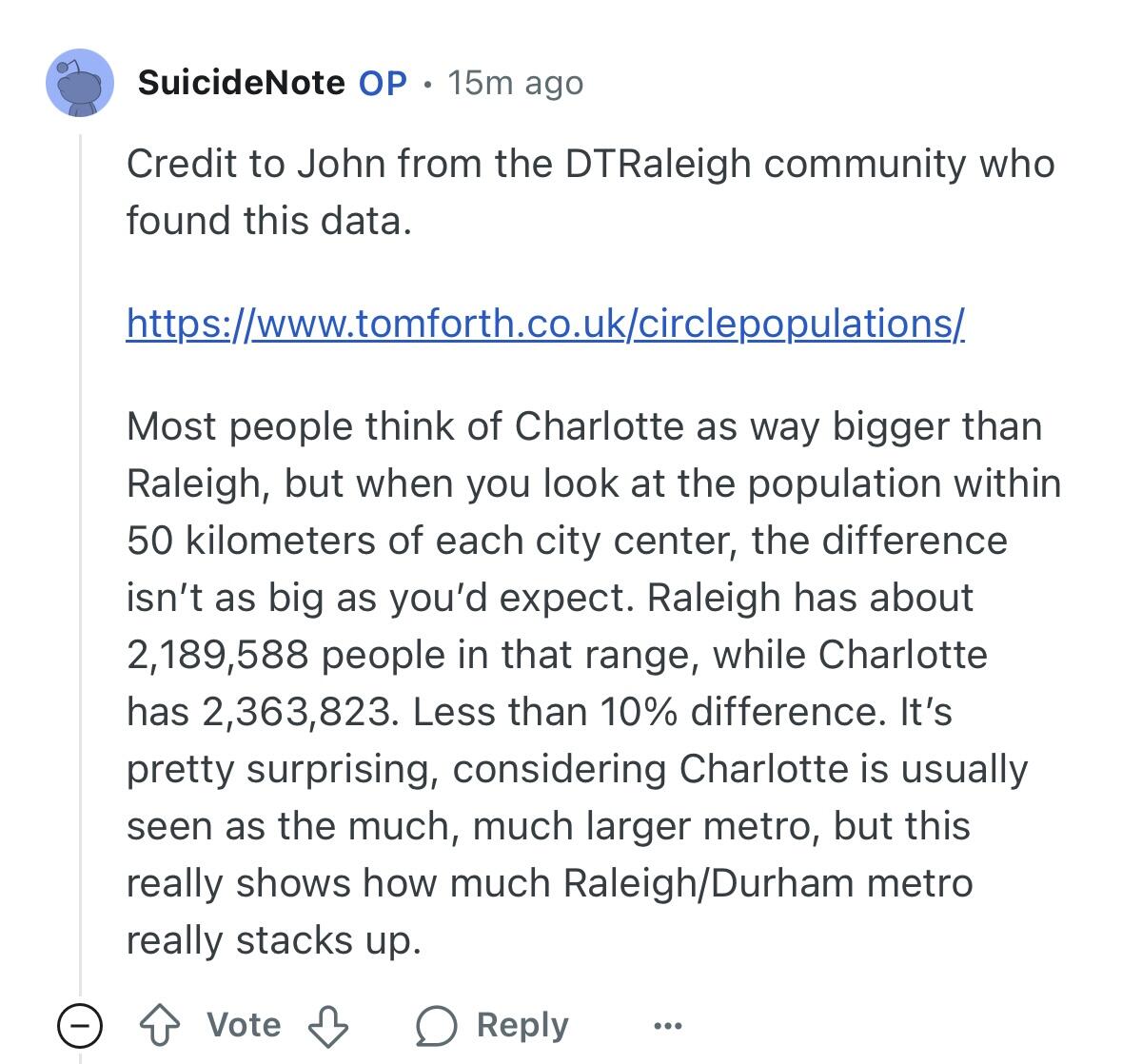Click the vertical thread line to collapse

(x=81, y=571)
